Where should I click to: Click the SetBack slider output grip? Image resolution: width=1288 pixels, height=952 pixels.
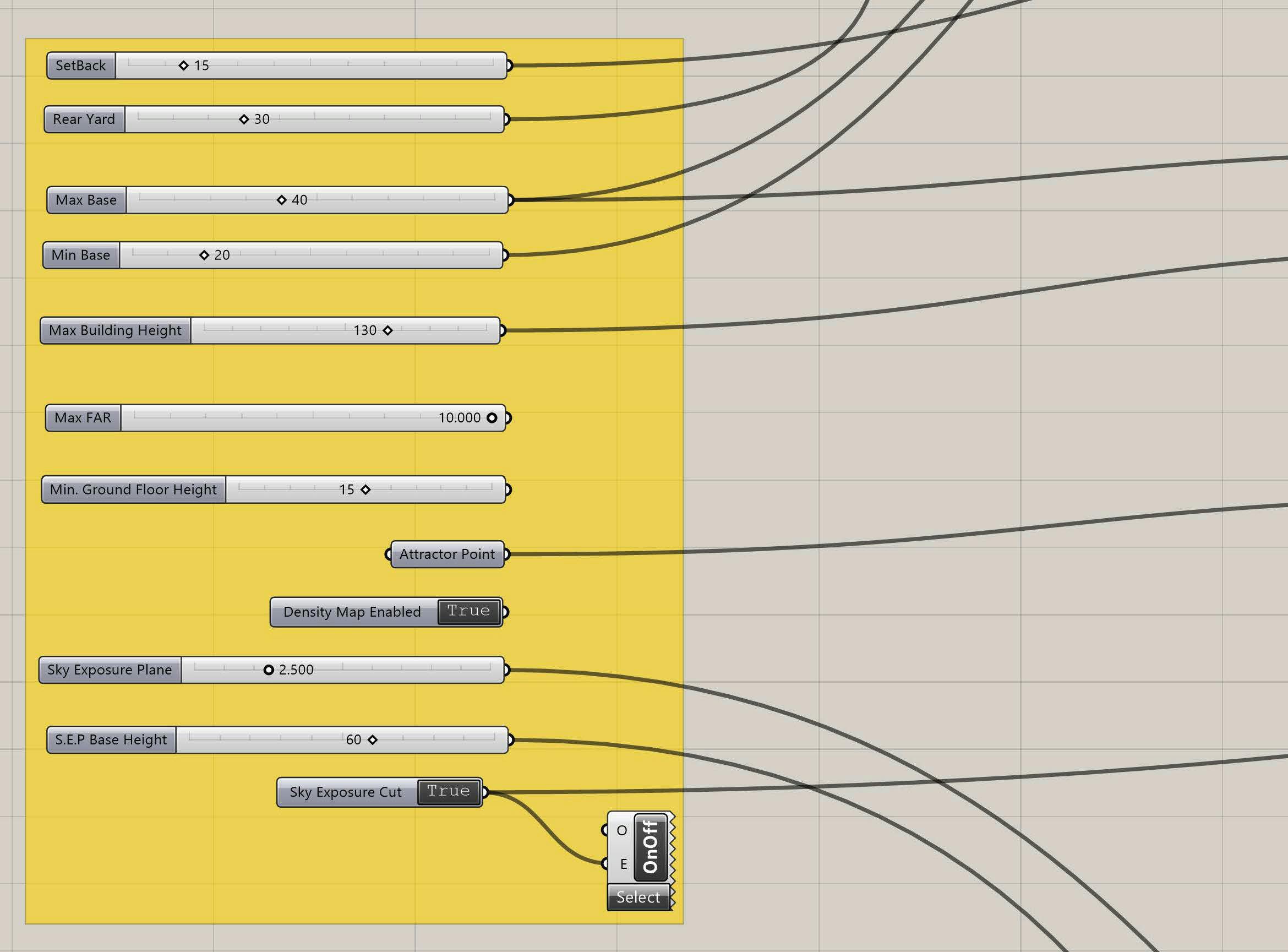pyautogui.click(x=510, y=66)
